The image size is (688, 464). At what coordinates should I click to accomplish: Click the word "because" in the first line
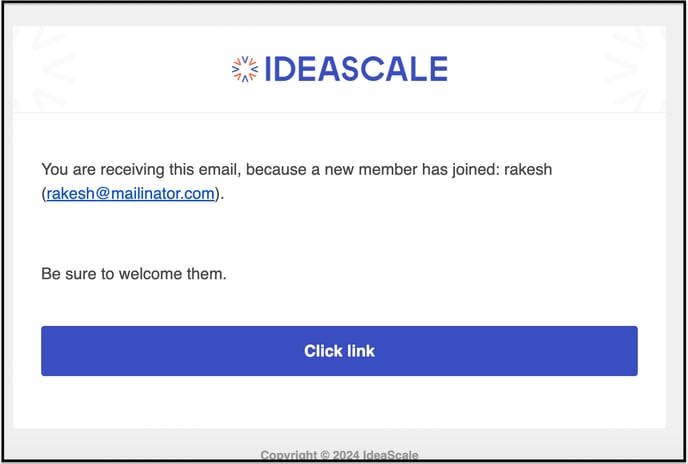tap(276, 169)
